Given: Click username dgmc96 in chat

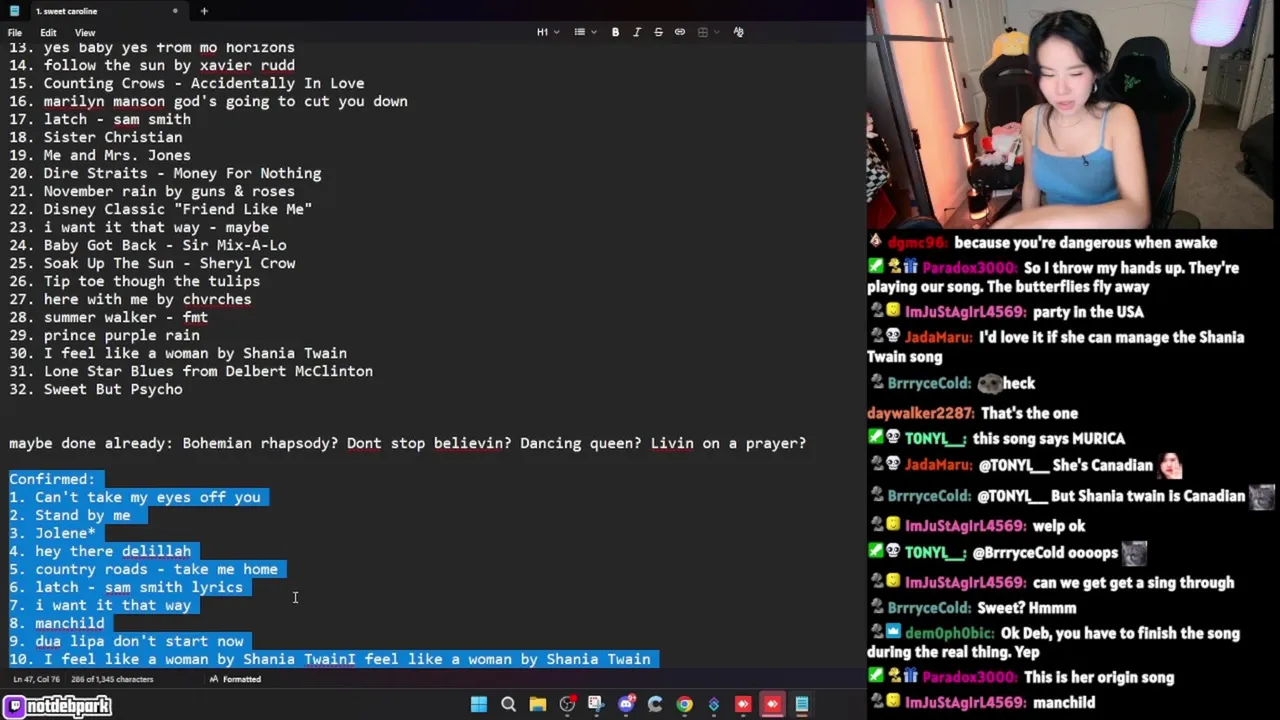Looking at the screenshot, I should coord(916,243).
